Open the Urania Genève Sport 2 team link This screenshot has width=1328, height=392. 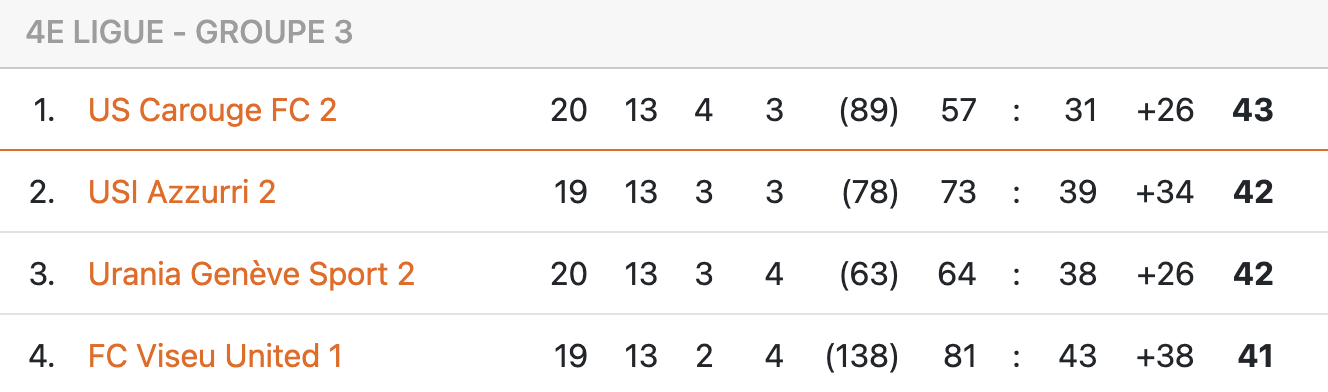(x=251, y=274)
